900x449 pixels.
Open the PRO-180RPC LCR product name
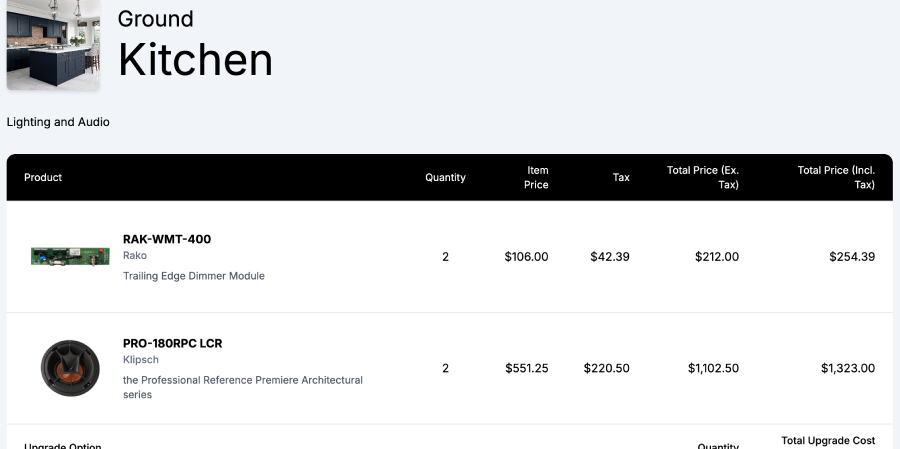coord(172,343)
